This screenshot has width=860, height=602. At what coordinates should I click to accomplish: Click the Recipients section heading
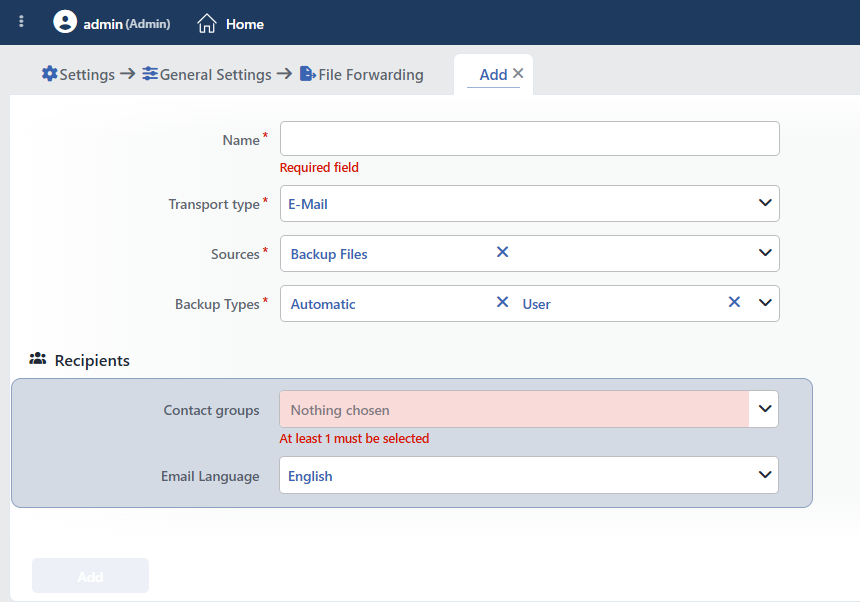[92, 360]
